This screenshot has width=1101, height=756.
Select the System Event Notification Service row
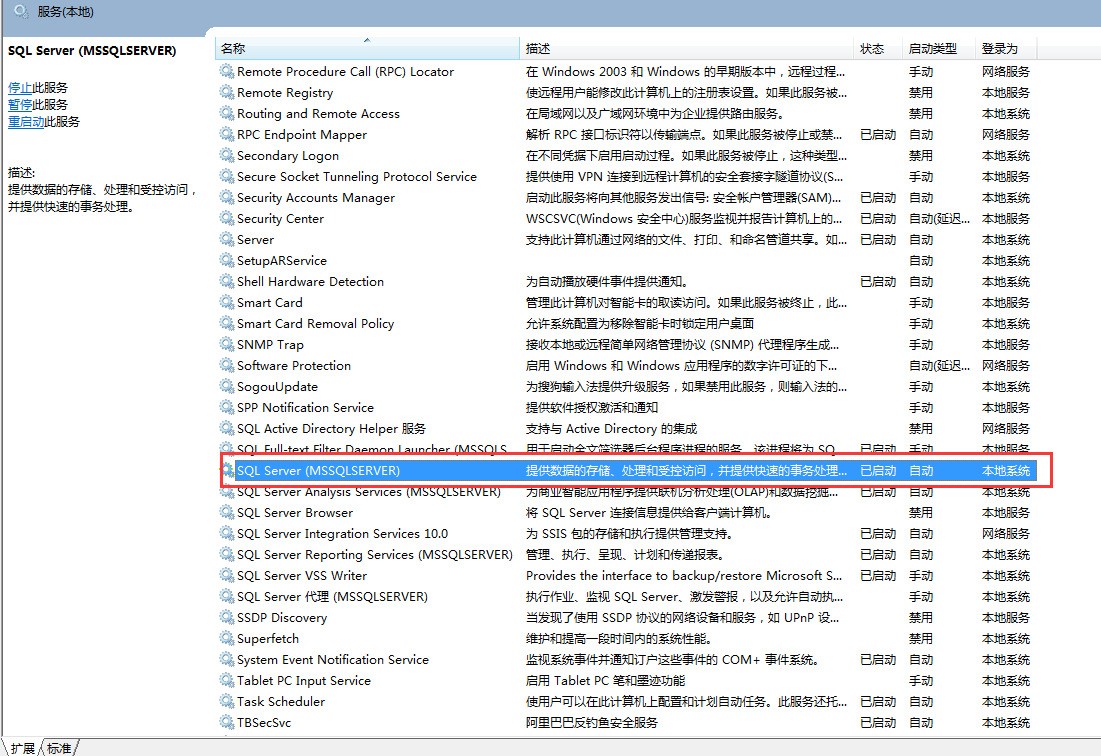click(x=626, y=659)
